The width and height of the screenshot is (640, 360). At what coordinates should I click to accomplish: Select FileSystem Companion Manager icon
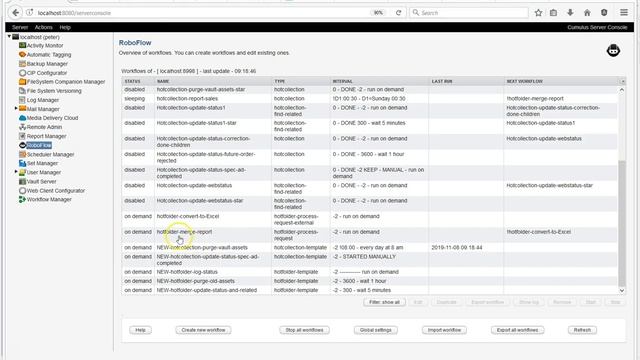pos(22,82)
